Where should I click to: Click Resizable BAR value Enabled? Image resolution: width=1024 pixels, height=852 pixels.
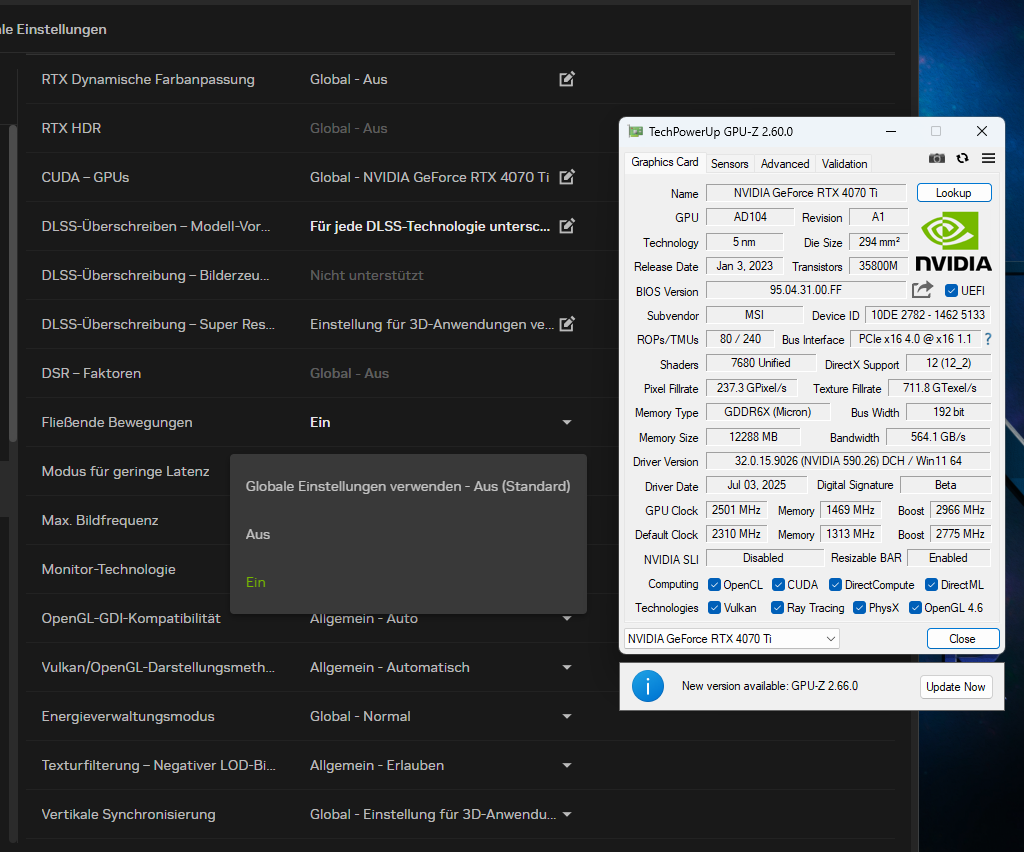pos(948,558)
